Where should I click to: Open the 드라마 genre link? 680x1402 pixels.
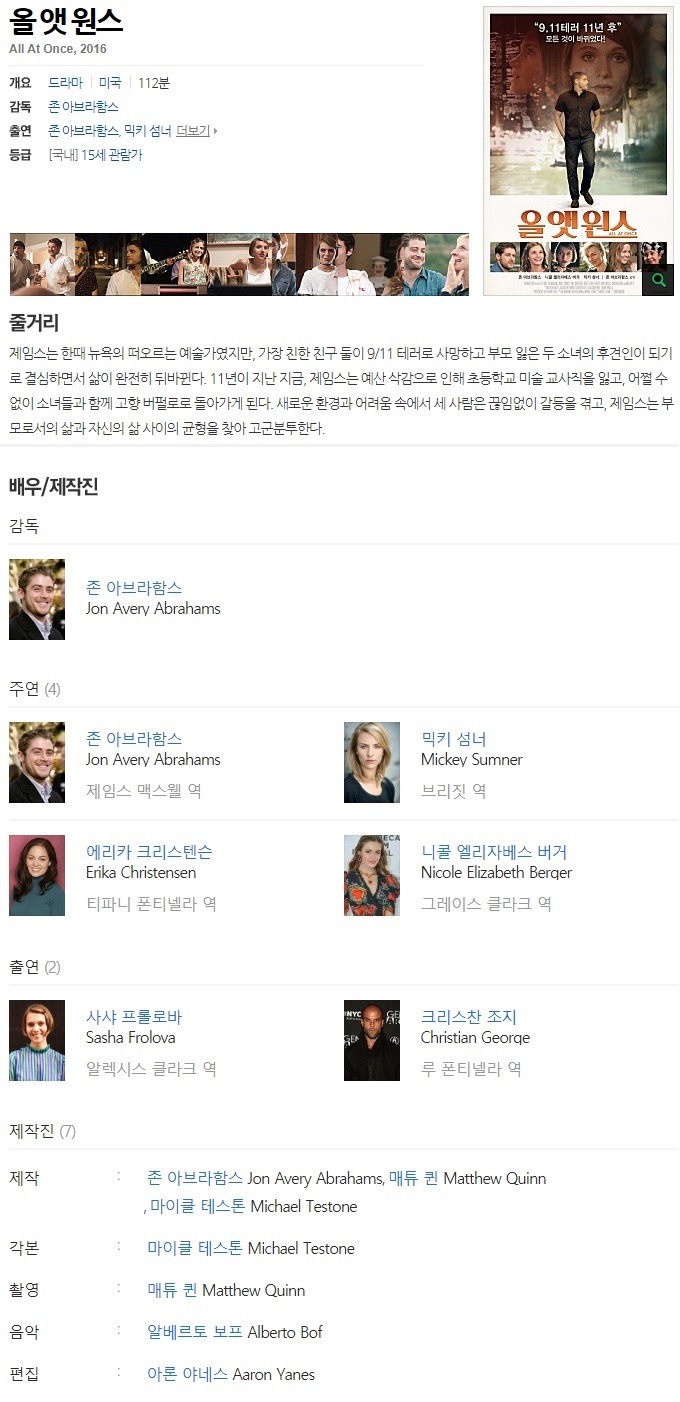tap(66, 82)
